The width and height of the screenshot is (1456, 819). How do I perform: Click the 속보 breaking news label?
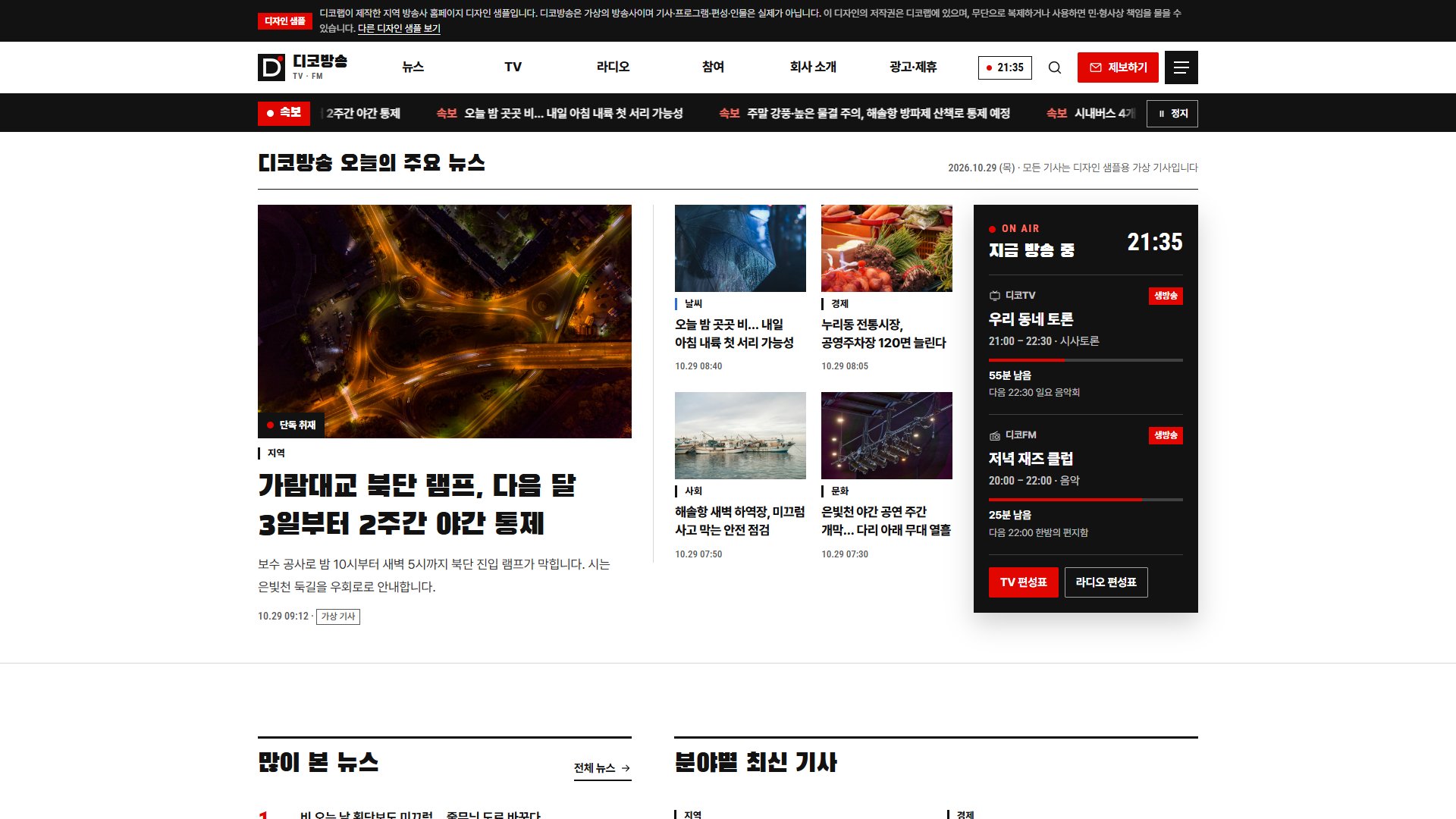(x=284, y=113)
